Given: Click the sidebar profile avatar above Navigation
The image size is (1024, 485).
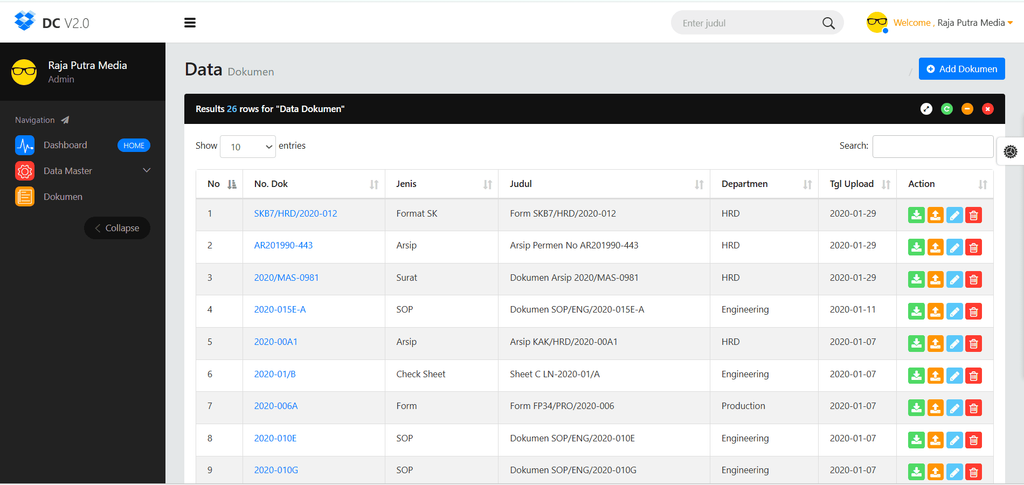Looking at the screenshot, I should [x=24, y=71].
